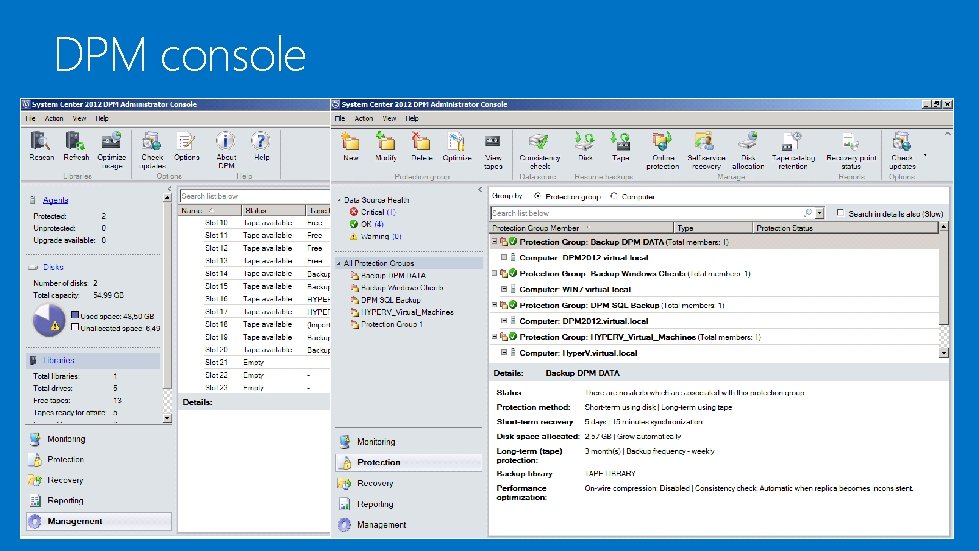Switch to Monitoring in right window
This screenshot has height=551, width=979.
tap(376, 442)
